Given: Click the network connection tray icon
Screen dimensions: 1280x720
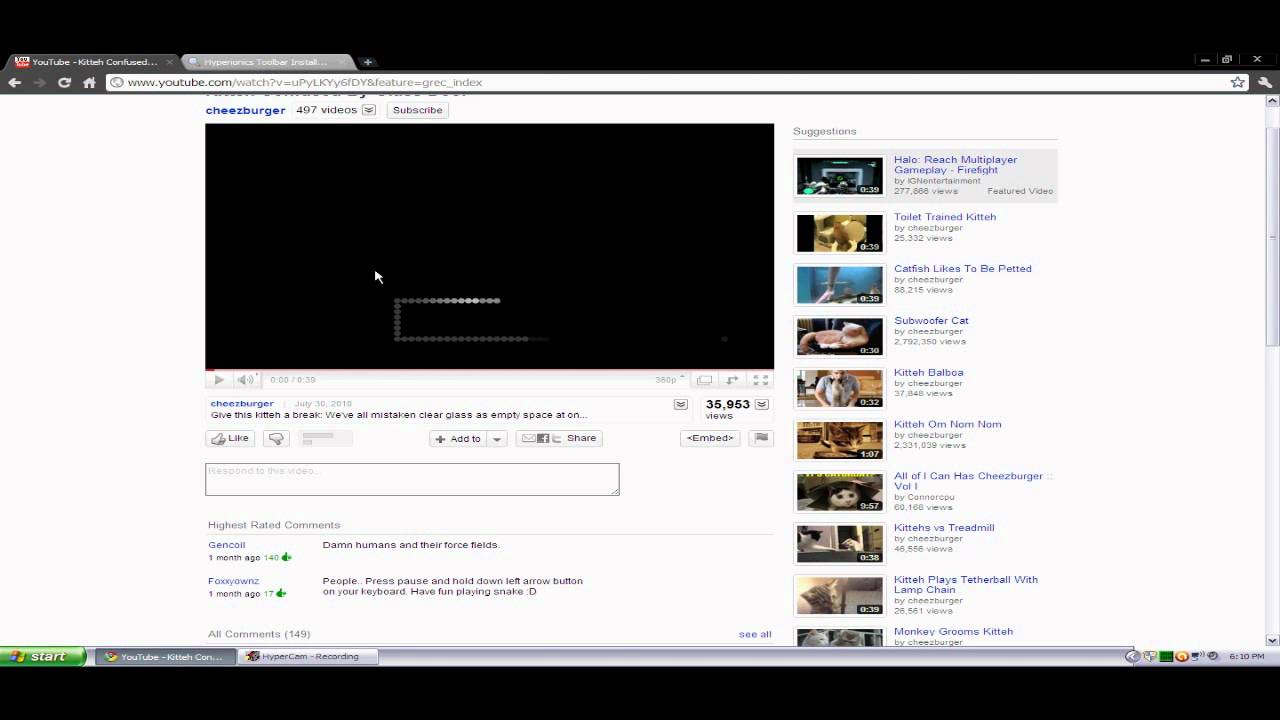Looking at the screenshot, I should coord(1198,657).
